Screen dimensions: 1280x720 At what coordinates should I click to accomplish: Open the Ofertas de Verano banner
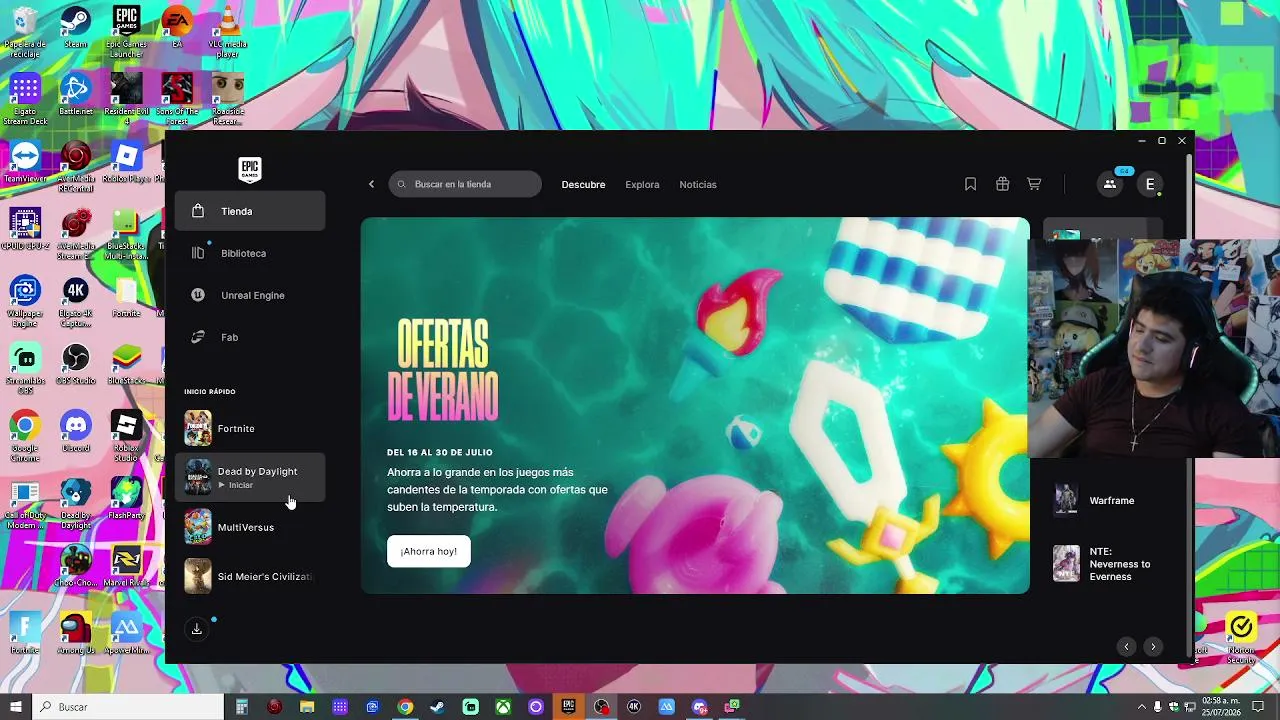695,405
